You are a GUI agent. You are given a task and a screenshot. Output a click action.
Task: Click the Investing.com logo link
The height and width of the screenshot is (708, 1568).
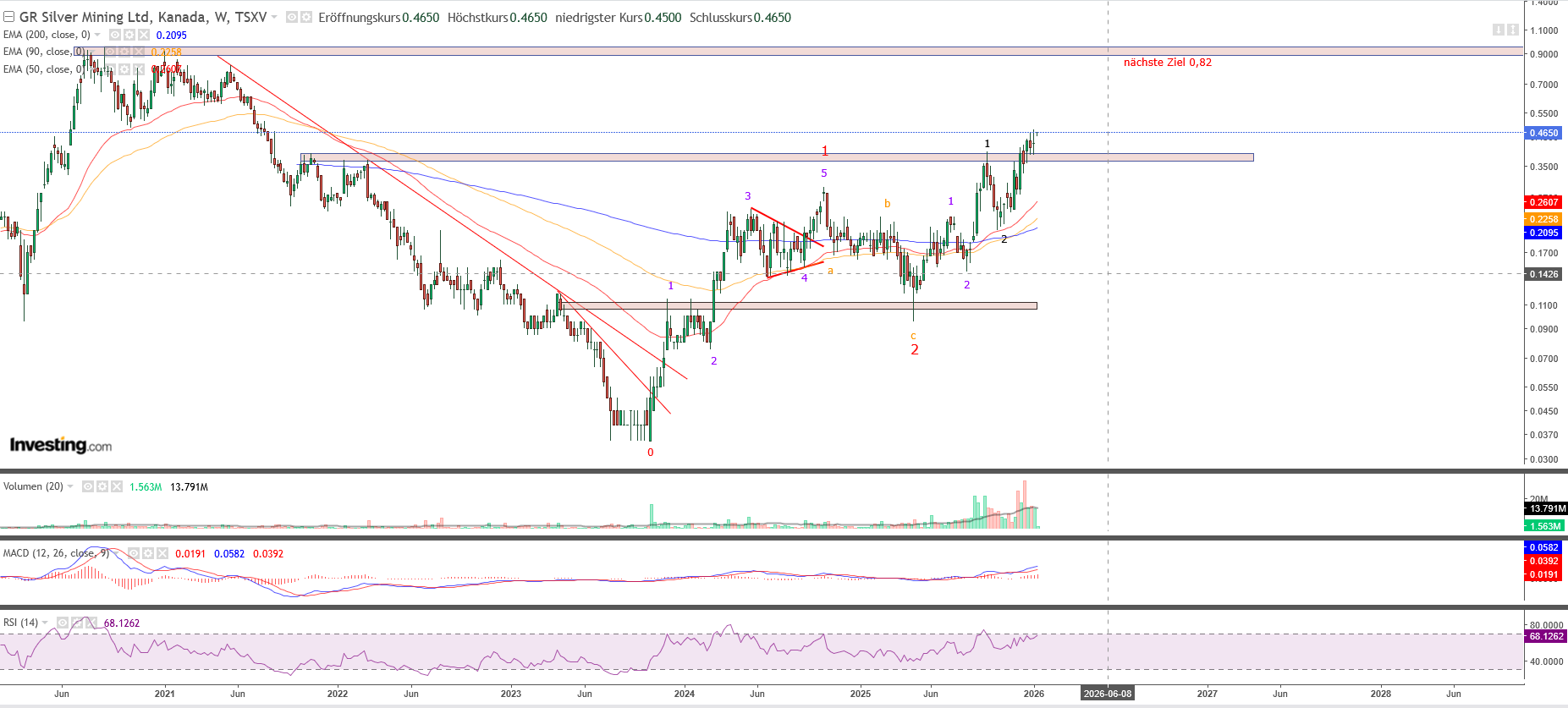[x=60, y=445]
